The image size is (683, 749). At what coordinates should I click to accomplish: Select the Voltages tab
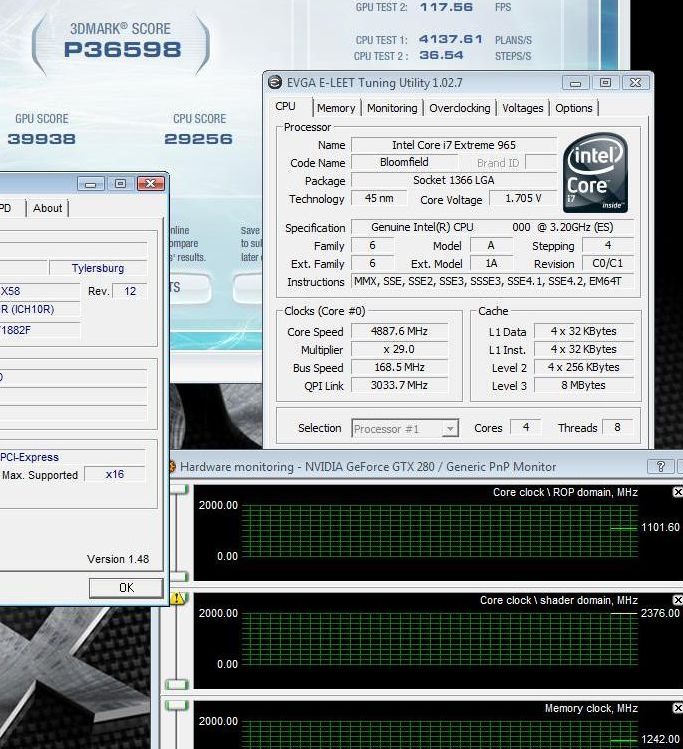click(x=523, y=108)
